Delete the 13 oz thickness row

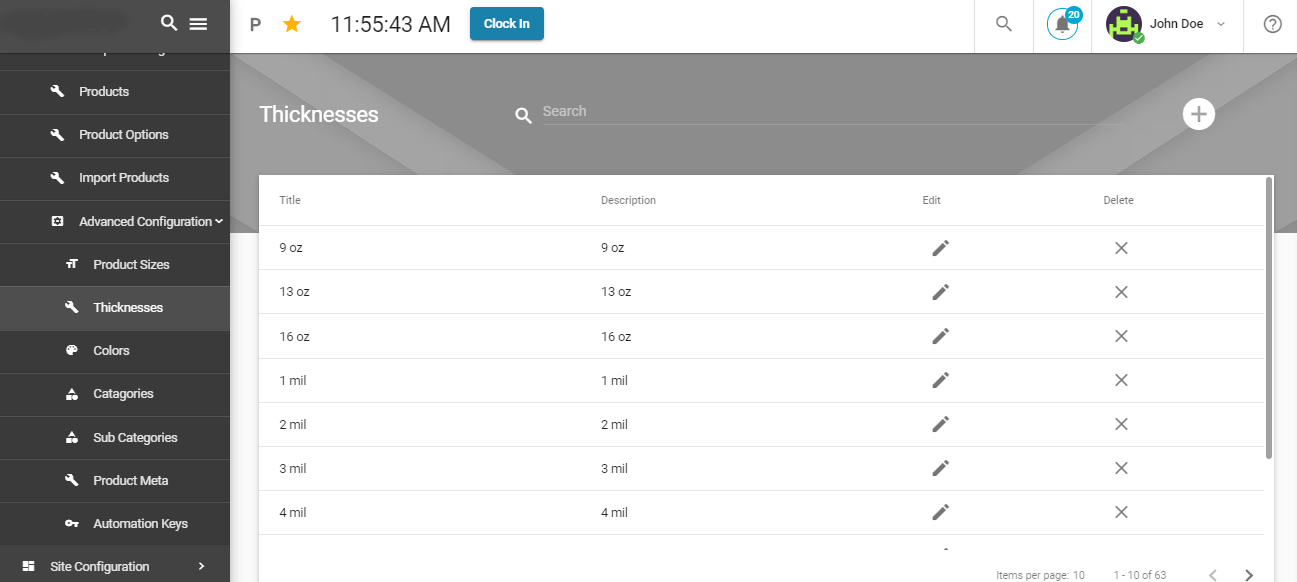click(x=1121, y=292)
